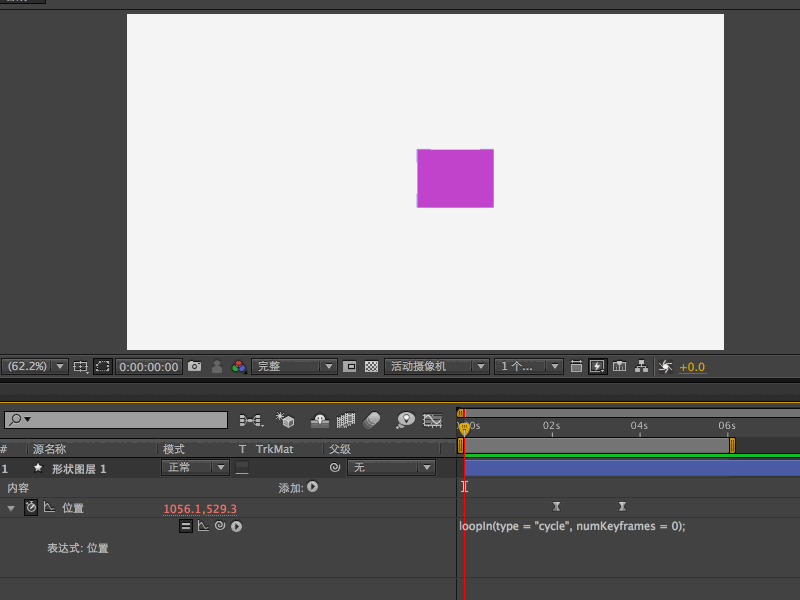Screen dimensions: 800x600
Task: Toggle the region of interest icon
Action: tap(103, 366)
